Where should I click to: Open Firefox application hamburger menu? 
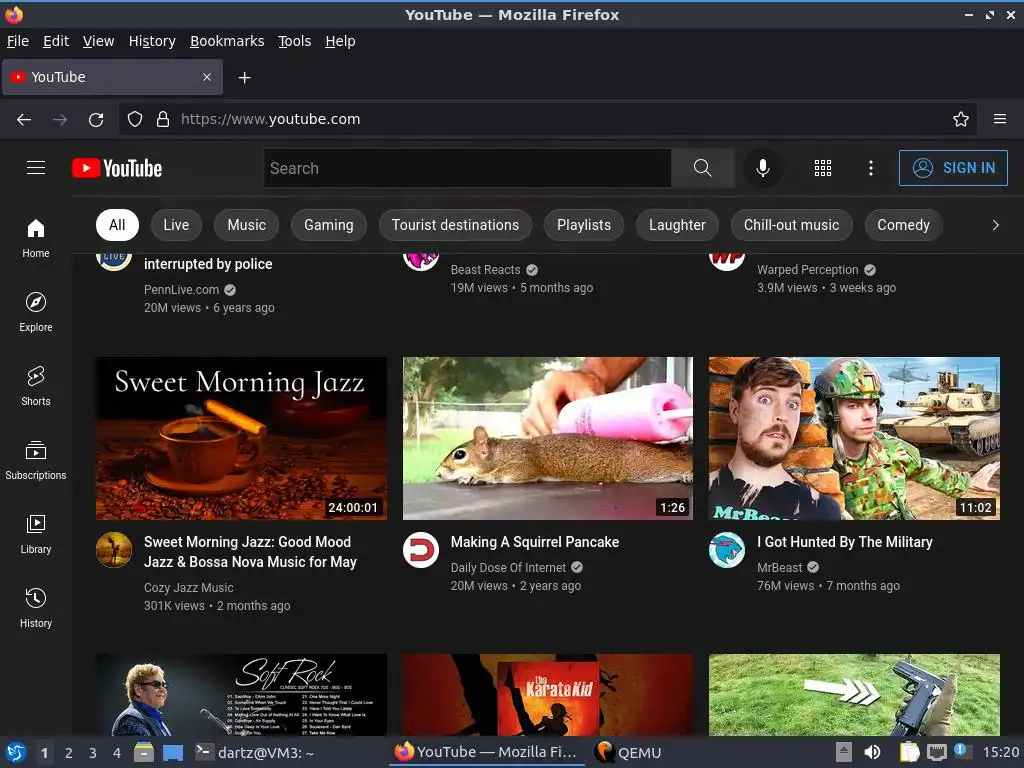[x=1000, y=119]
